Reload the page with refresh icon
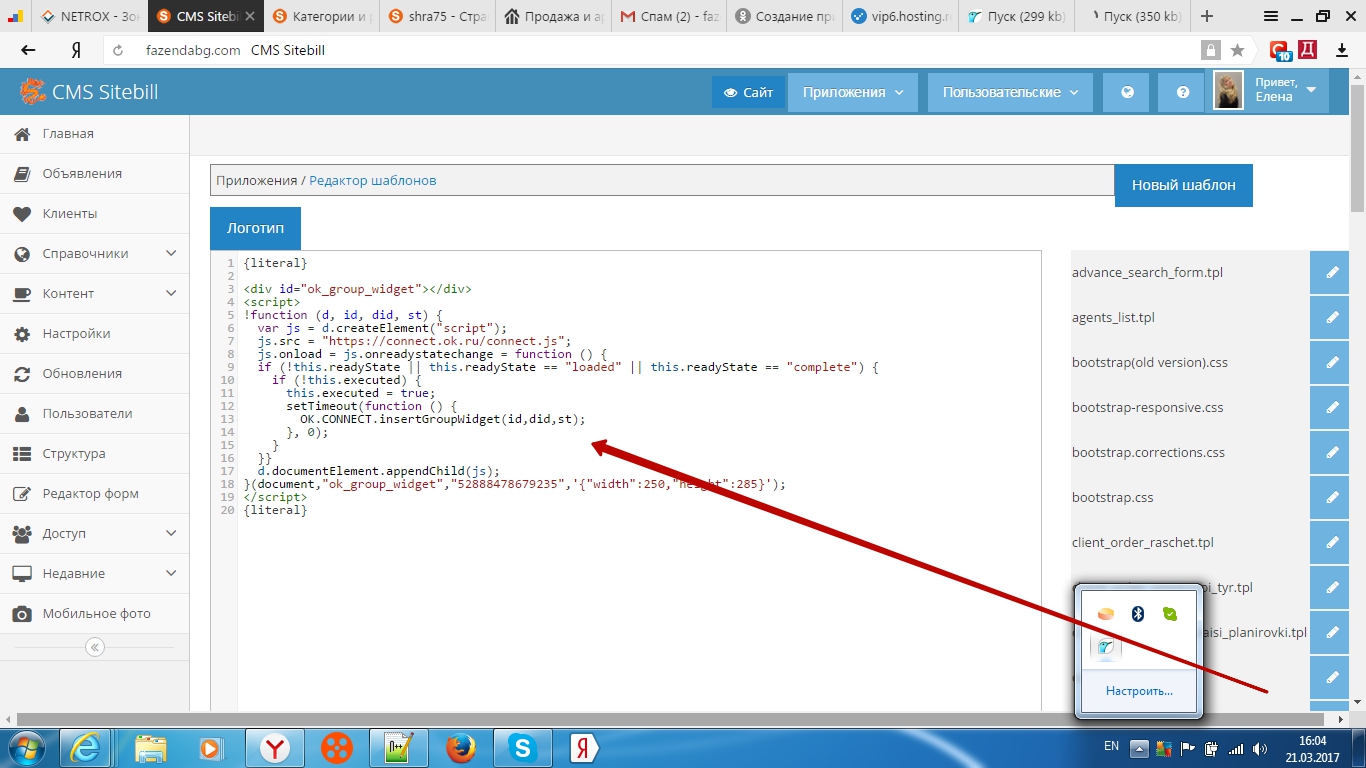 pos(118,50)
